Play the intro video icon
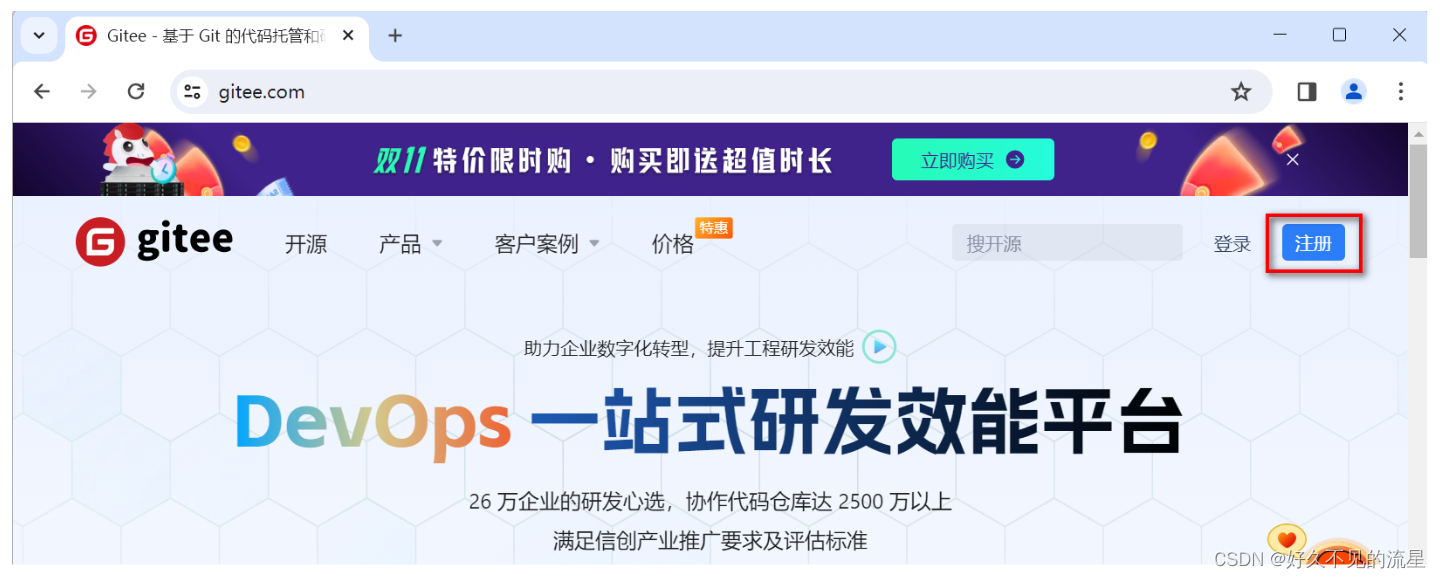1441x578 pixels. (x=879, y=347)
